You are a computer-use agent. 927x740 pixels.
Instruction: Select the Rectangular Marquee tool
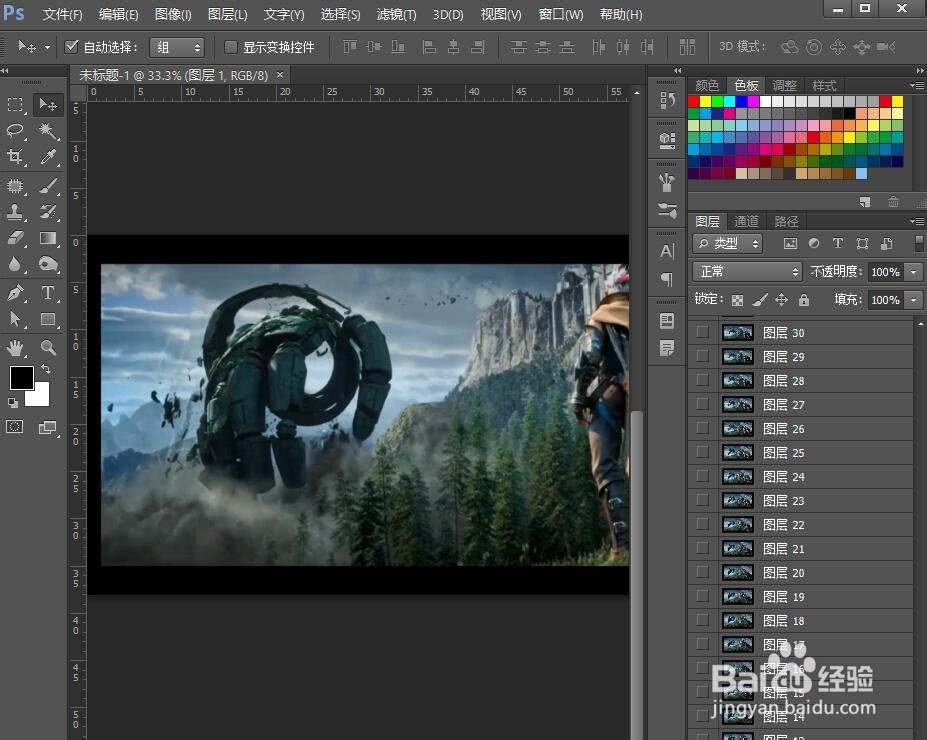coord(15,105)
